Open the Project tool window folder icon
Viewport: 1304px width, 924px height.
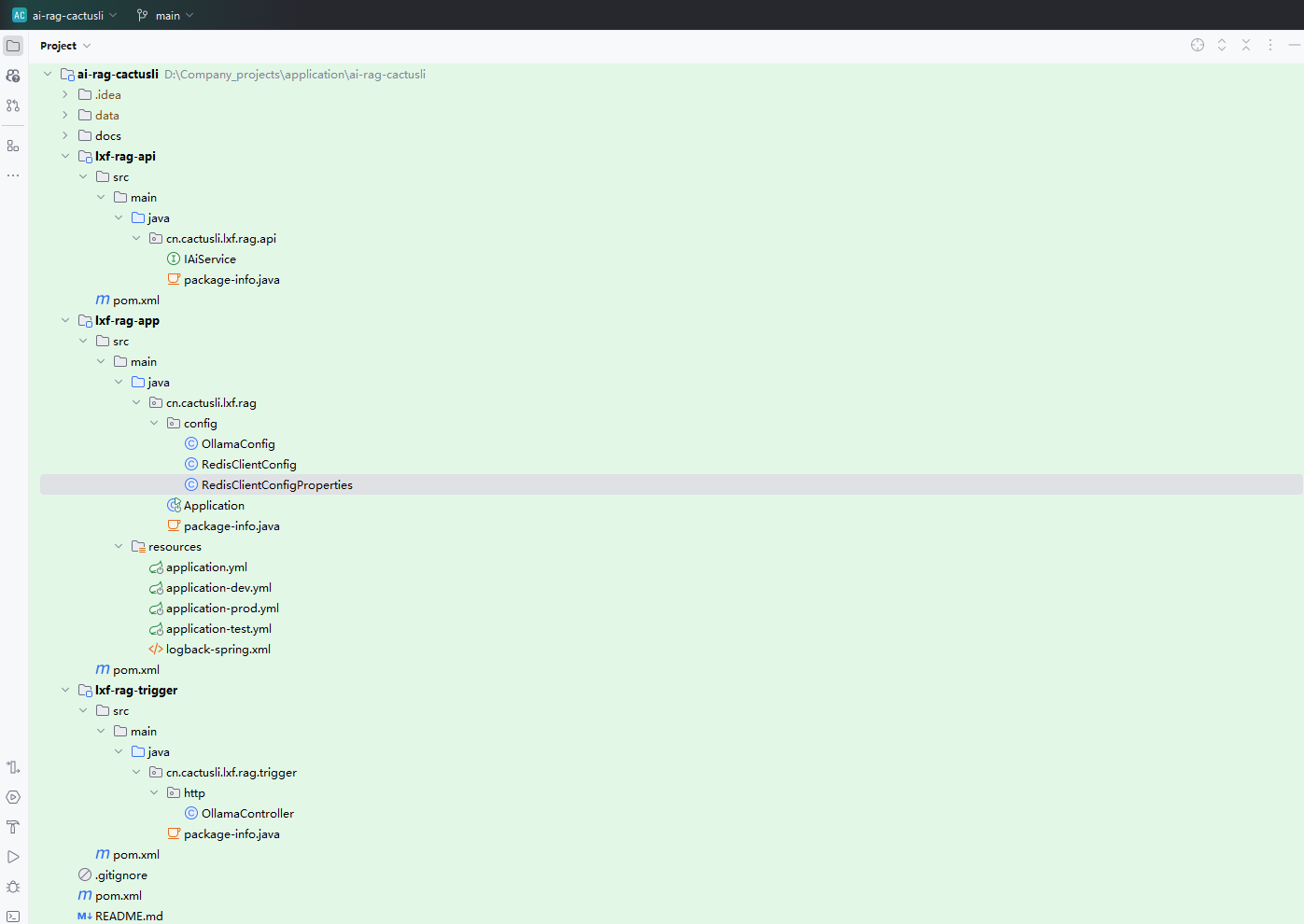tap(13, 46)
